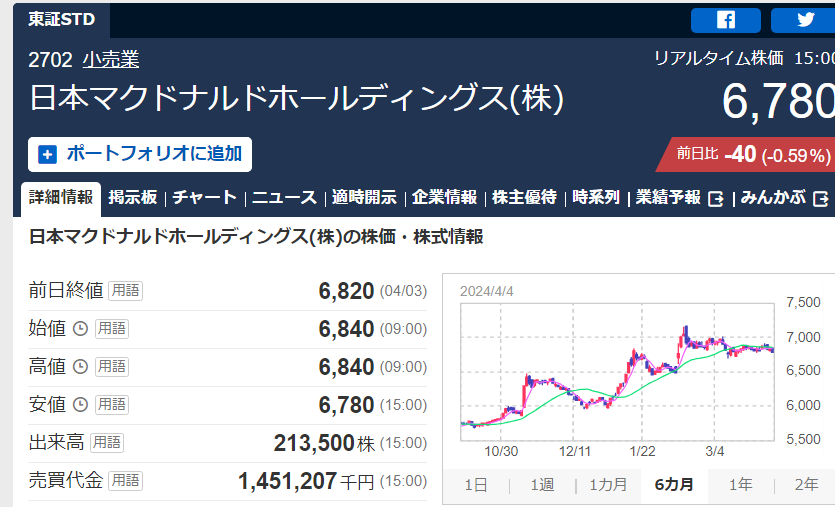Set the chart range to 1日

click(476, 485)
